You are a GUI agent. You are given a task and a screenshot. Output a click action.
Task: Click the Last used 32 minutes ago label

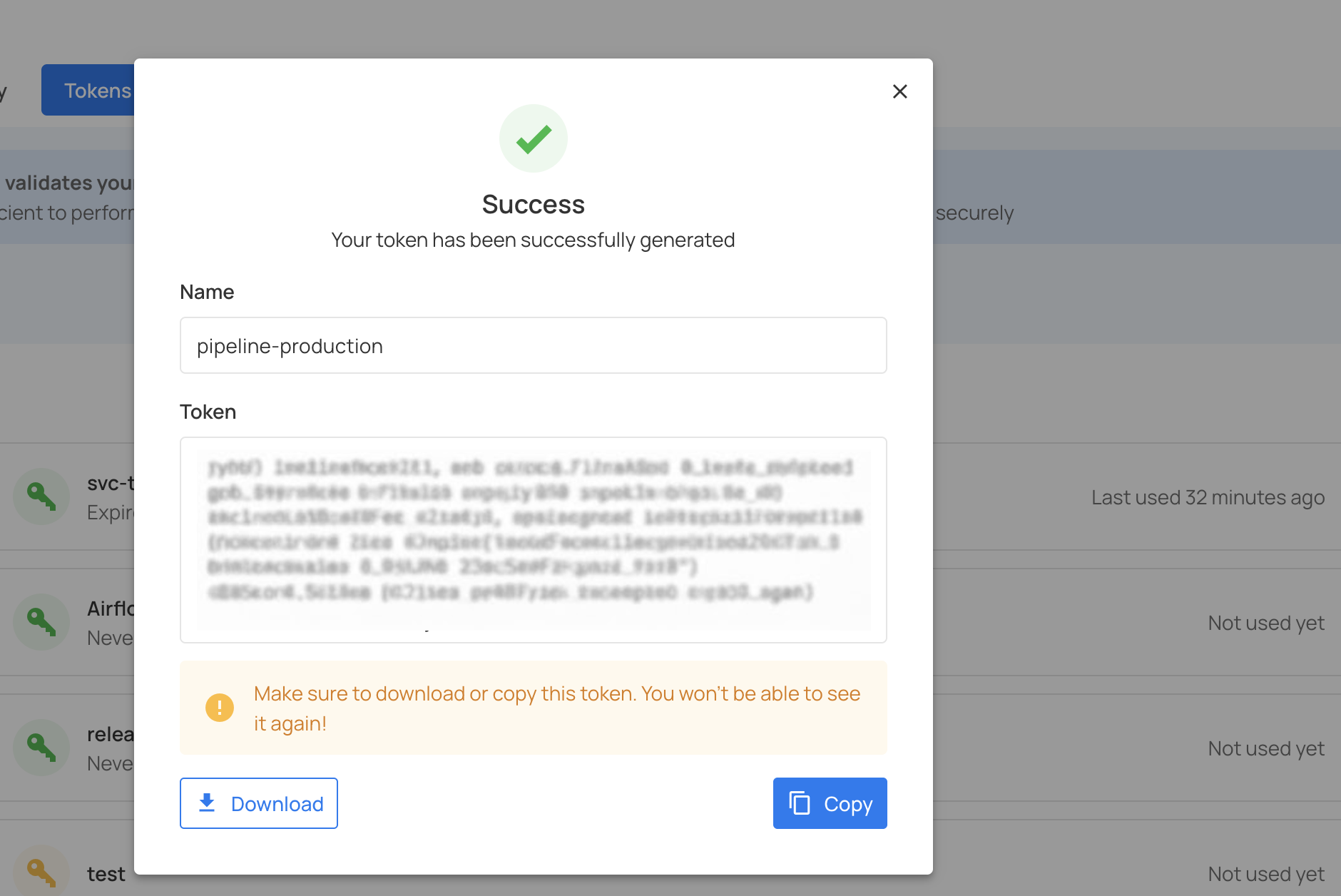(1208, 497)
